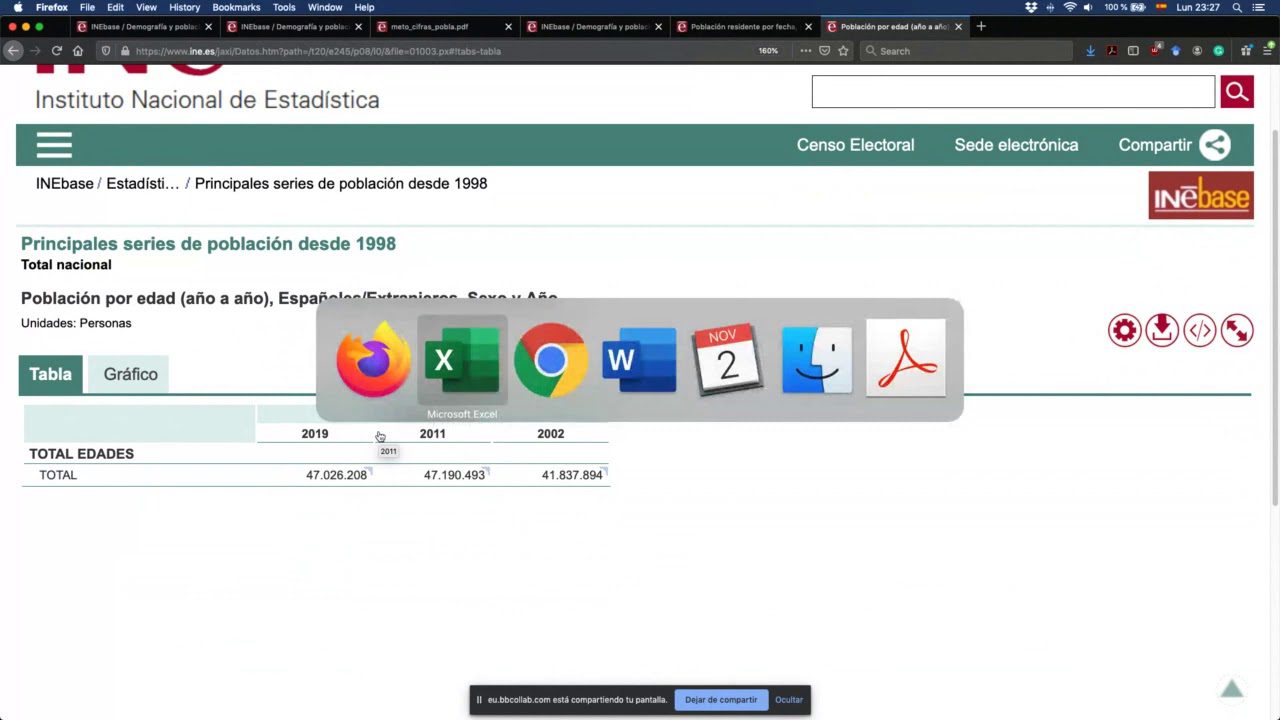This screenshot has width=1280, height=720.
Task: Open the table settings gear icon
Action: point(1125,331)
